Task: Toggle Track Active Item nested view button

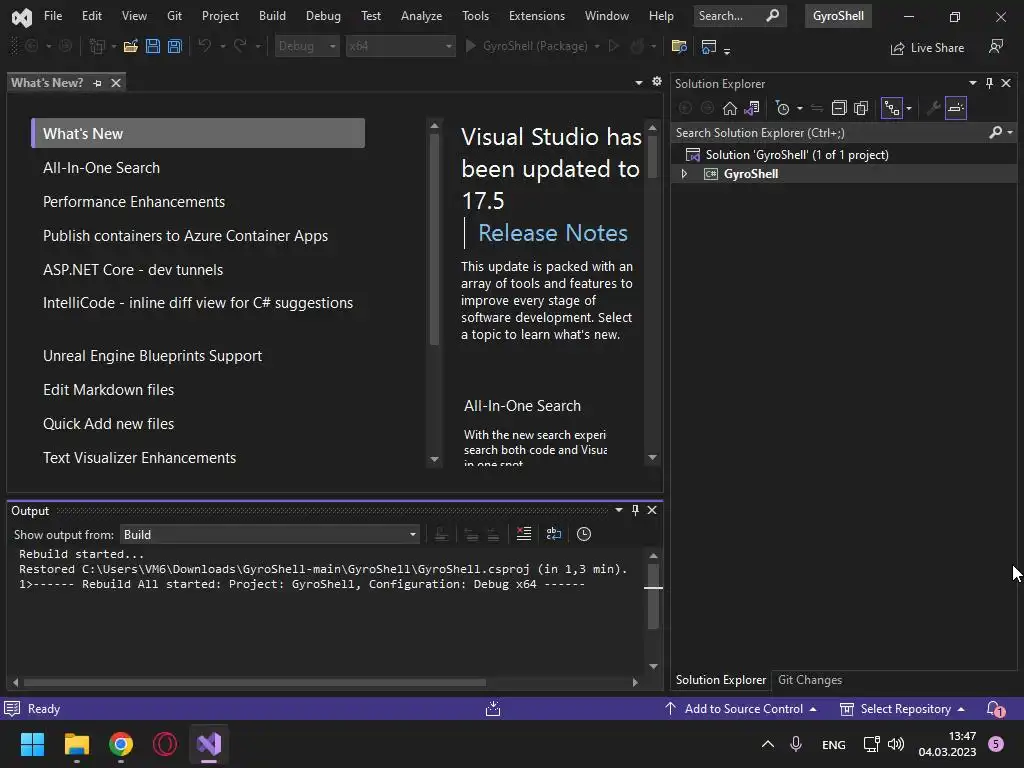Action: coord(891,108)
